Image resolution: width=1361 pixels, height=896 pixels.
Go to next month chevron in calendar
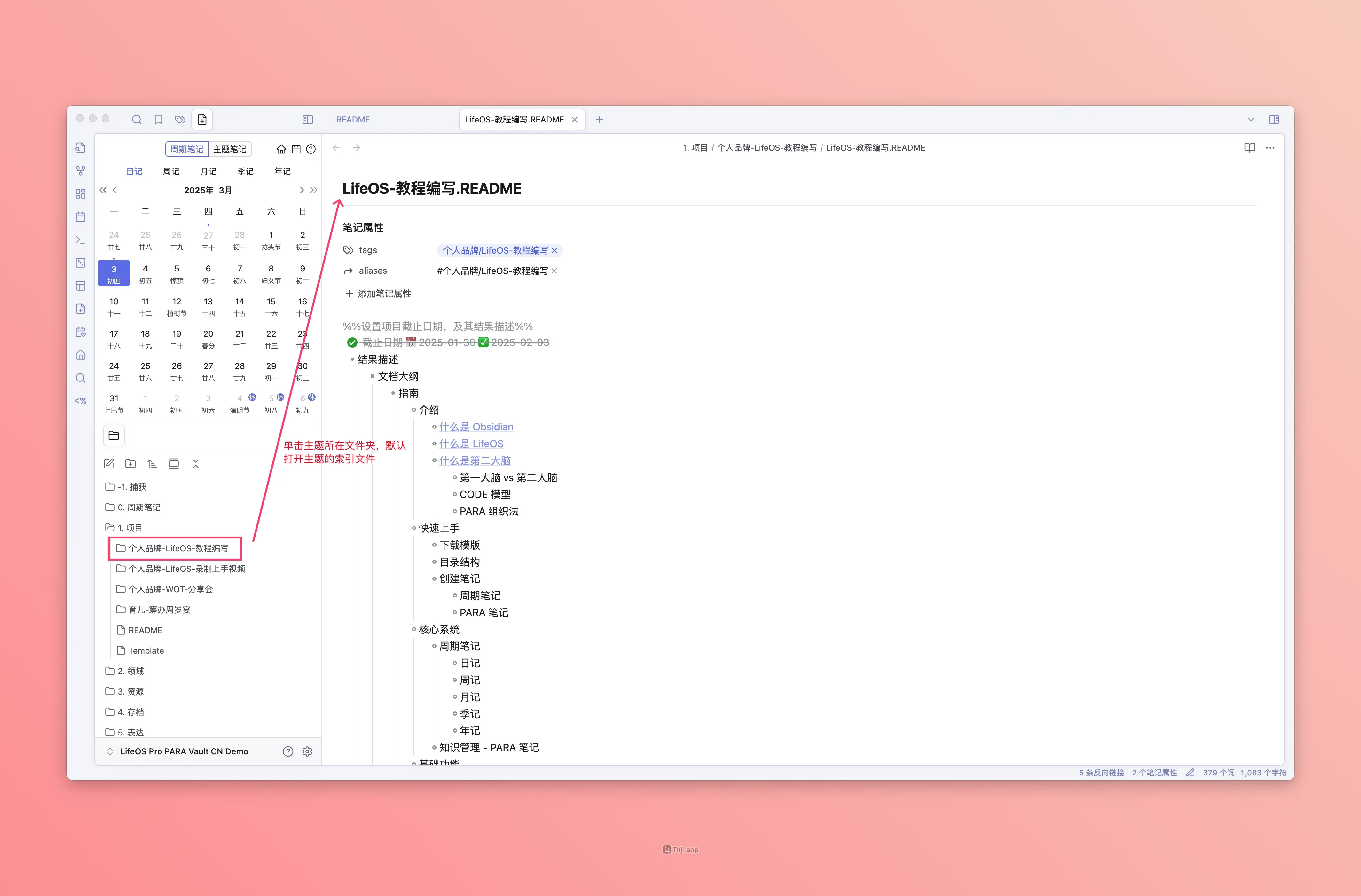(301, 190)
